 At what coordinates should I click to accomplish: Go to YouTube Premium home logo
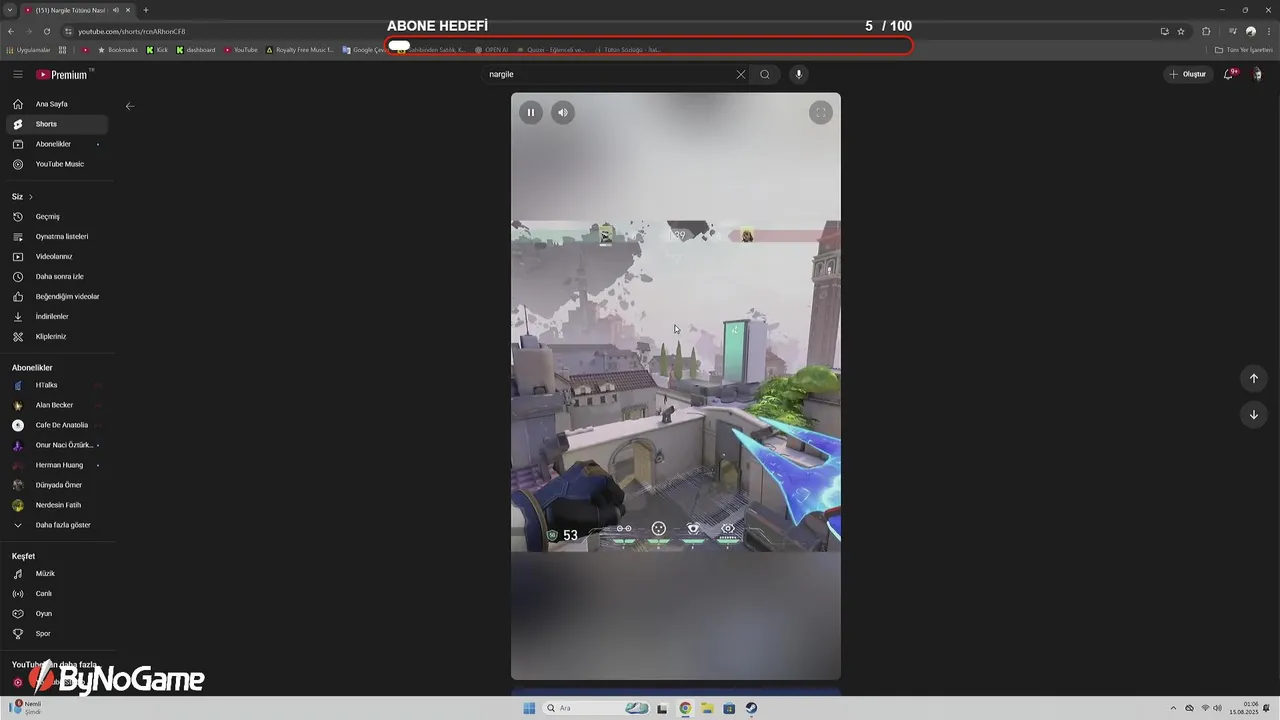coord(65,74)
